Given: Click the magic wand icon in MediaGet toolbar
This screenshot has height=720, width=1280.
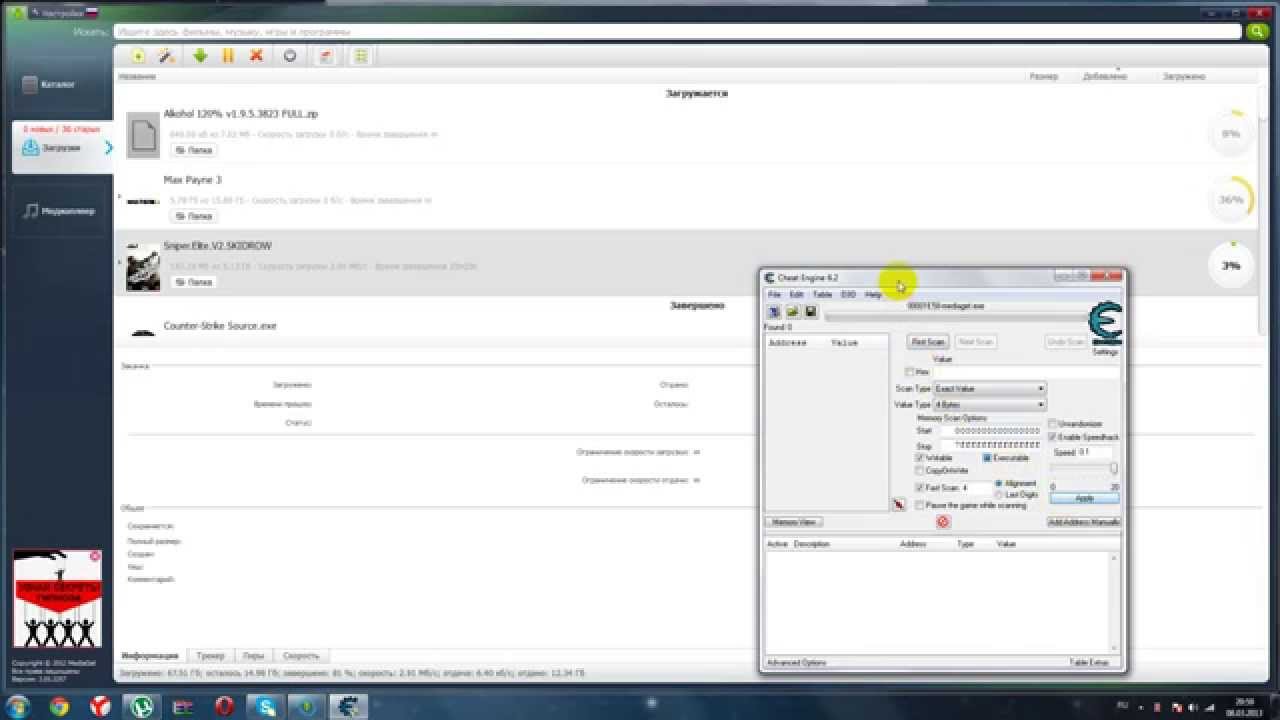Looking at the screenshot, I should point(167,56).
